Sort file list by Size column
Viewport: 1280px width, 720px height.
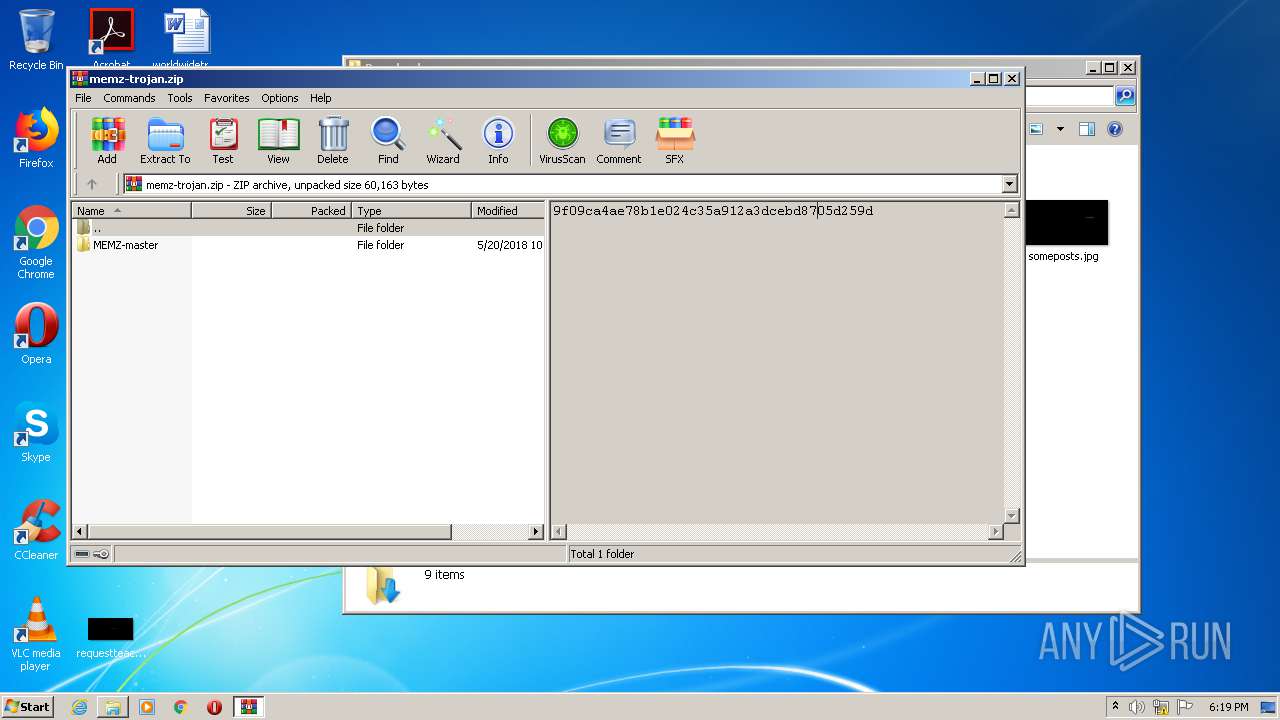point(231,211)
